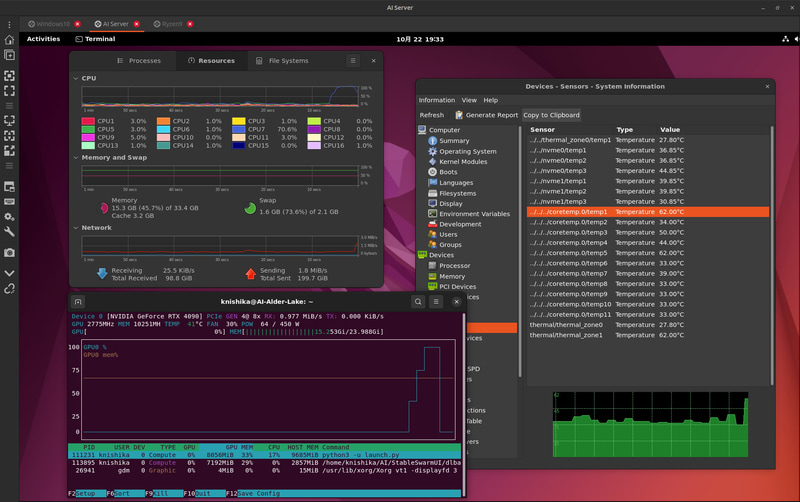The width and height of the screenshot is (800, 502).
Task: Click the wrench tools icon in sidebar
Action: tap(9, 232)
